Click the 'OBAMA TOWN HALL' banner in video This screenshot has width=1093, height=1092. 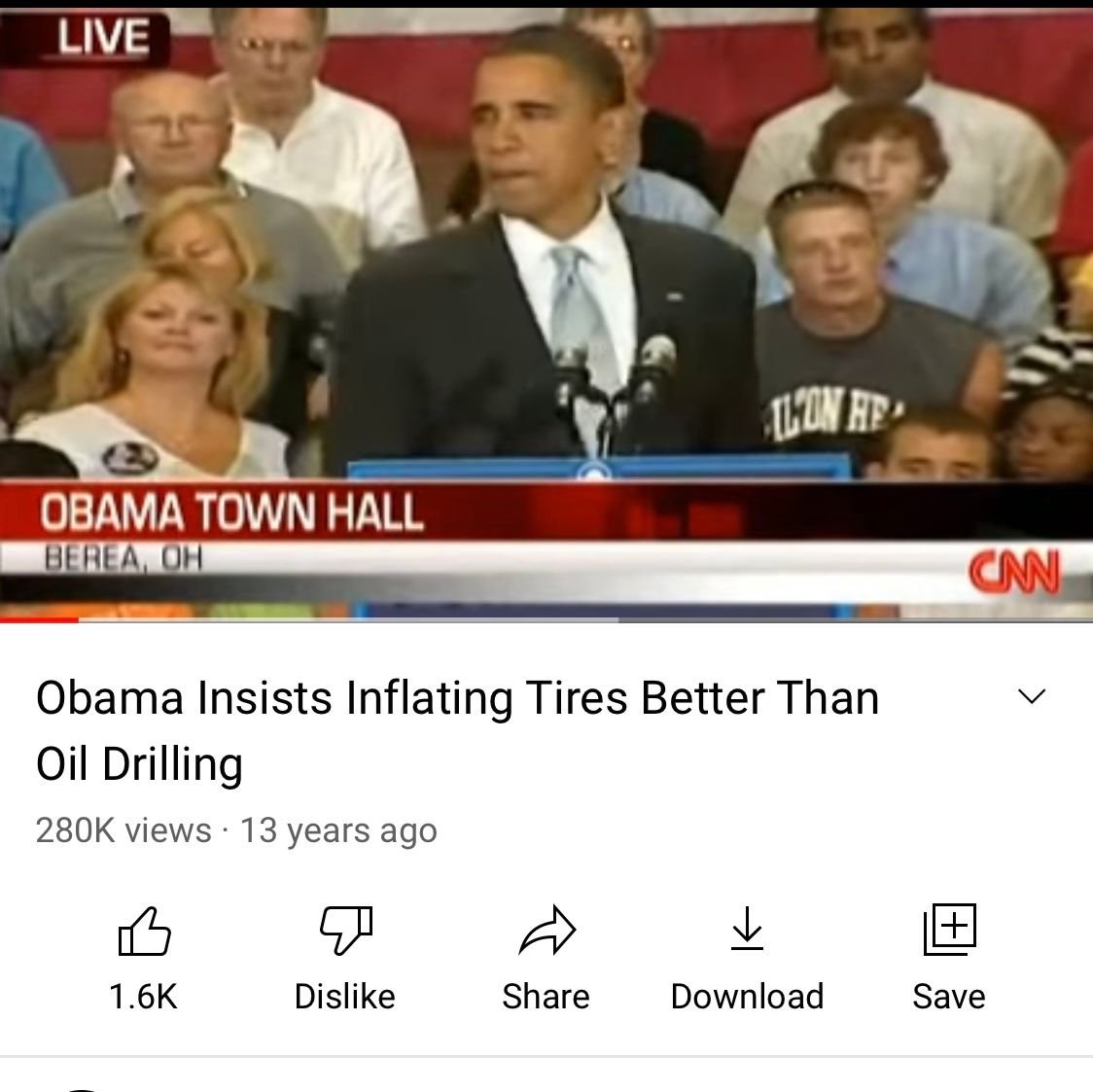pos(231,512)
